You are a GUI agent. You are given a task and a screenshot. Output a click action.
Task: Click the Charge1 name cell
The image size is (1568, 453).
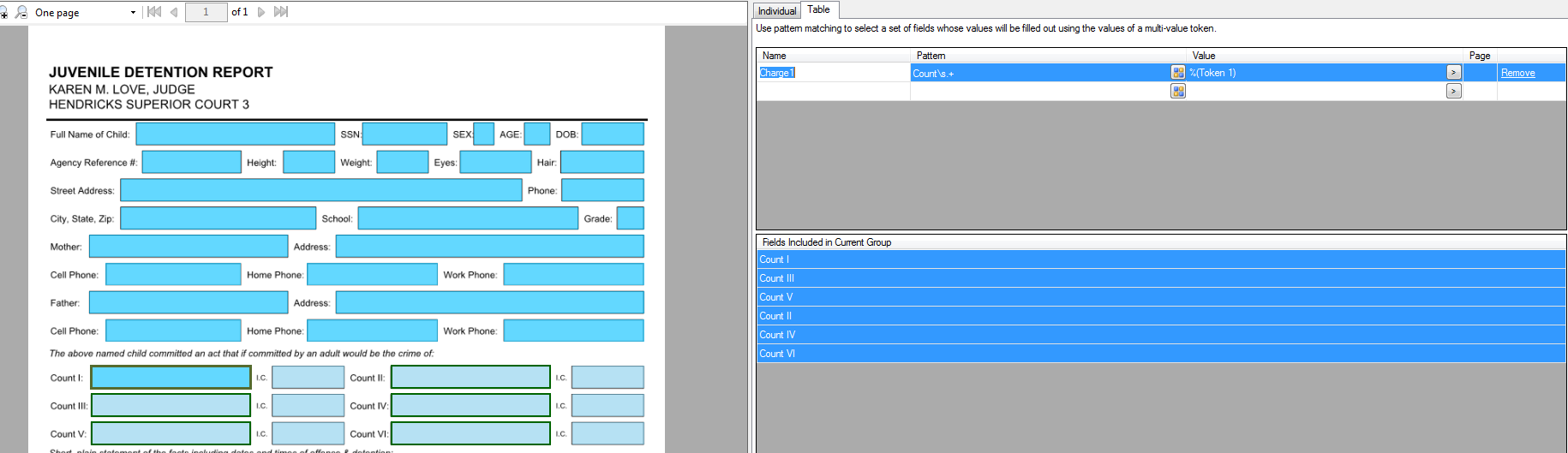[831, 73]
